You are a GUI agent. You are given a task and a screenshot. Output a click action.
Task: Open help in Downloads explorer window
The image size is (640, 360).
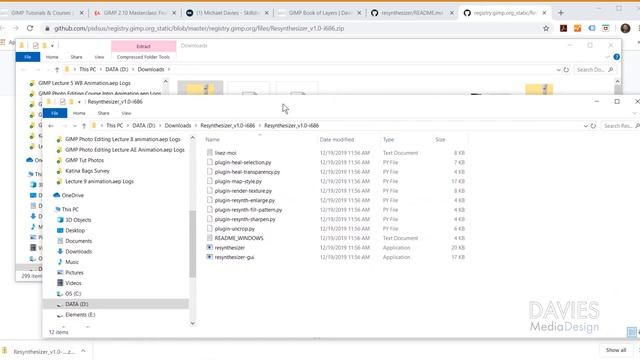pos(616,57)
